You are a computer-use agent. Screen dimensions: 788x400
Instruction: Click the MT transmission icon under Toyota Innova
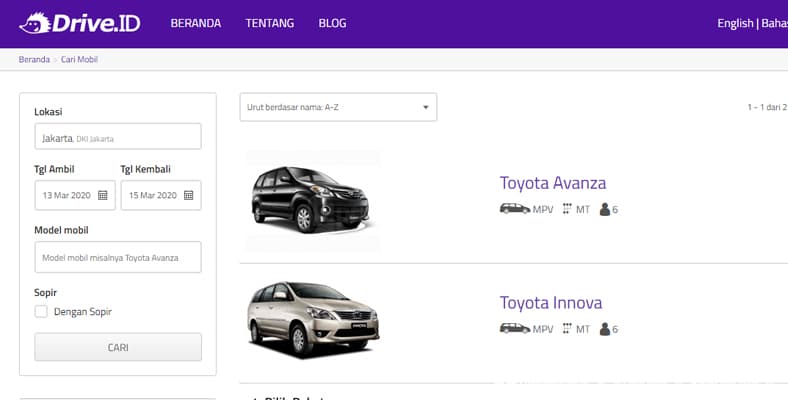[567, 329]
